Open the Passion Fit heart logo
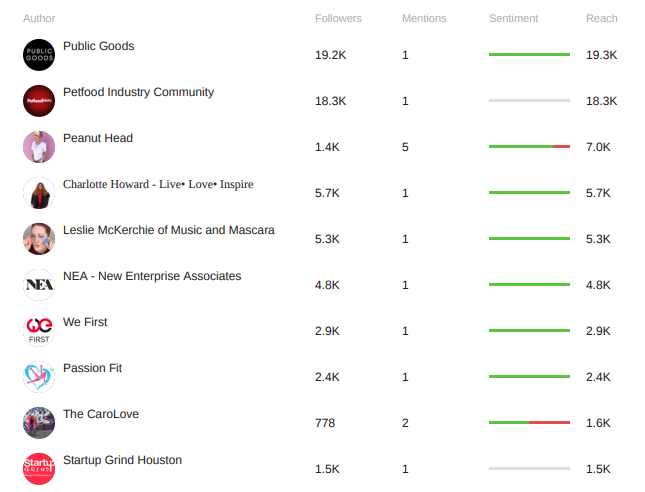Viewport: 645px width, 492px height. tap(39, 377)
